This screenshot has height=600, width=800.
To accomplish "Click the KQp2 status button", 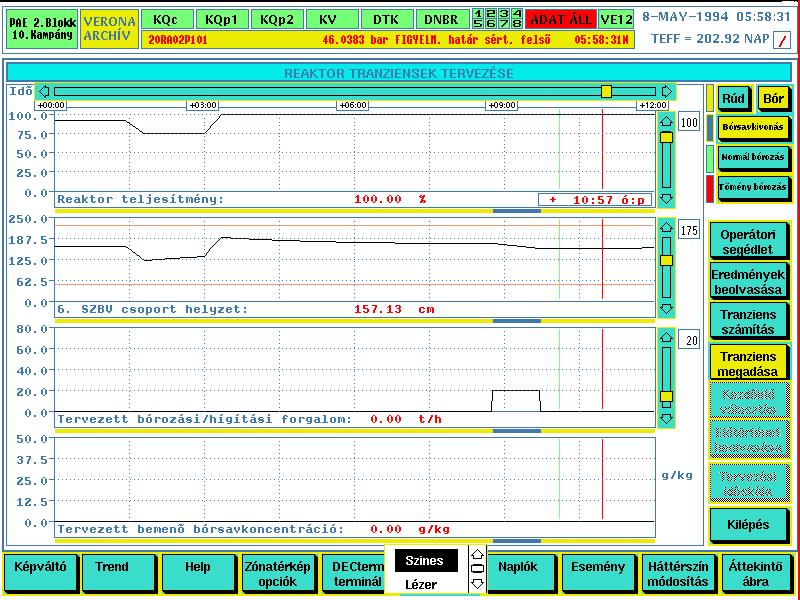I will [277, 20].
